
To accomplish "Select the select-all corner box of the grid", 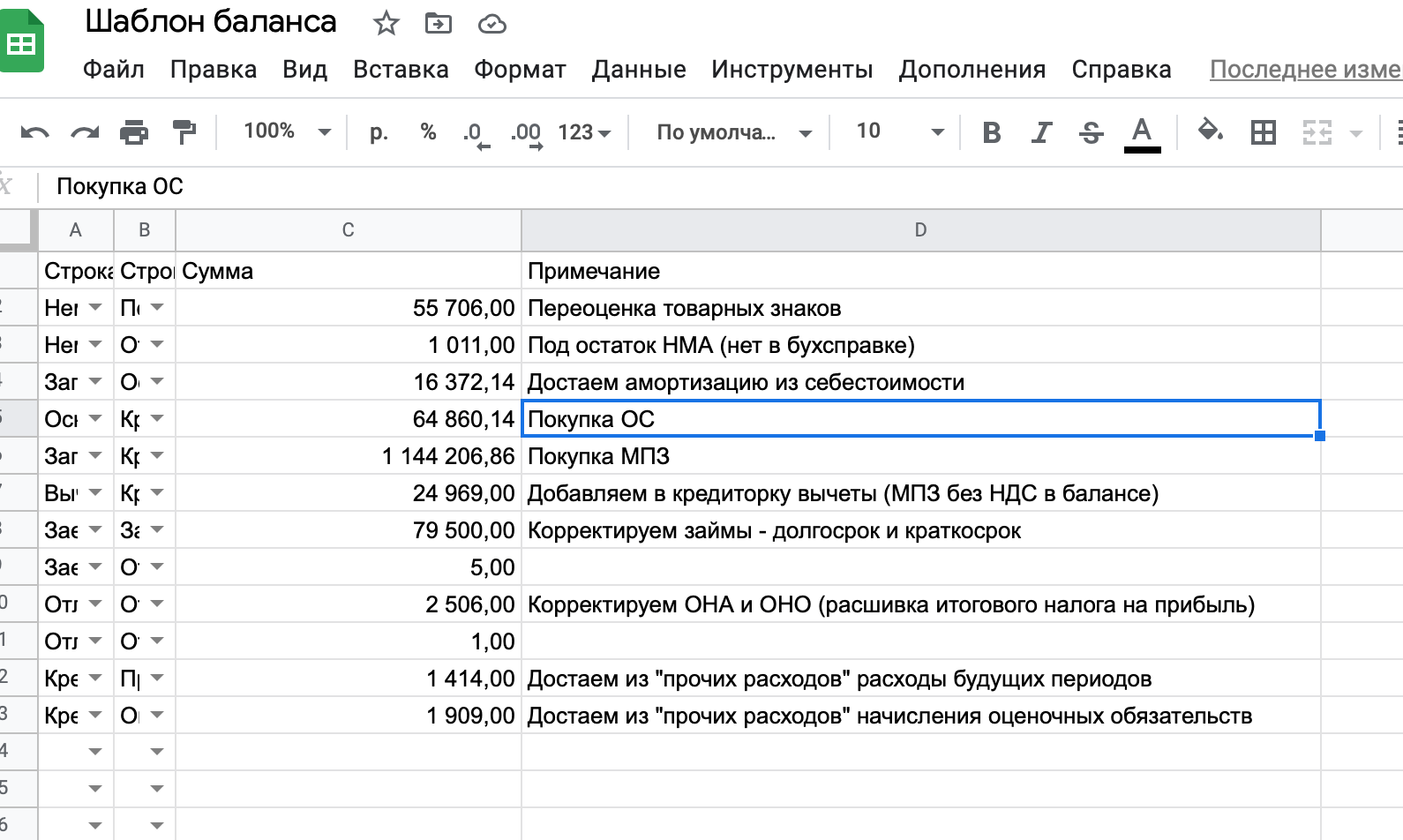I will click(18, 230).
